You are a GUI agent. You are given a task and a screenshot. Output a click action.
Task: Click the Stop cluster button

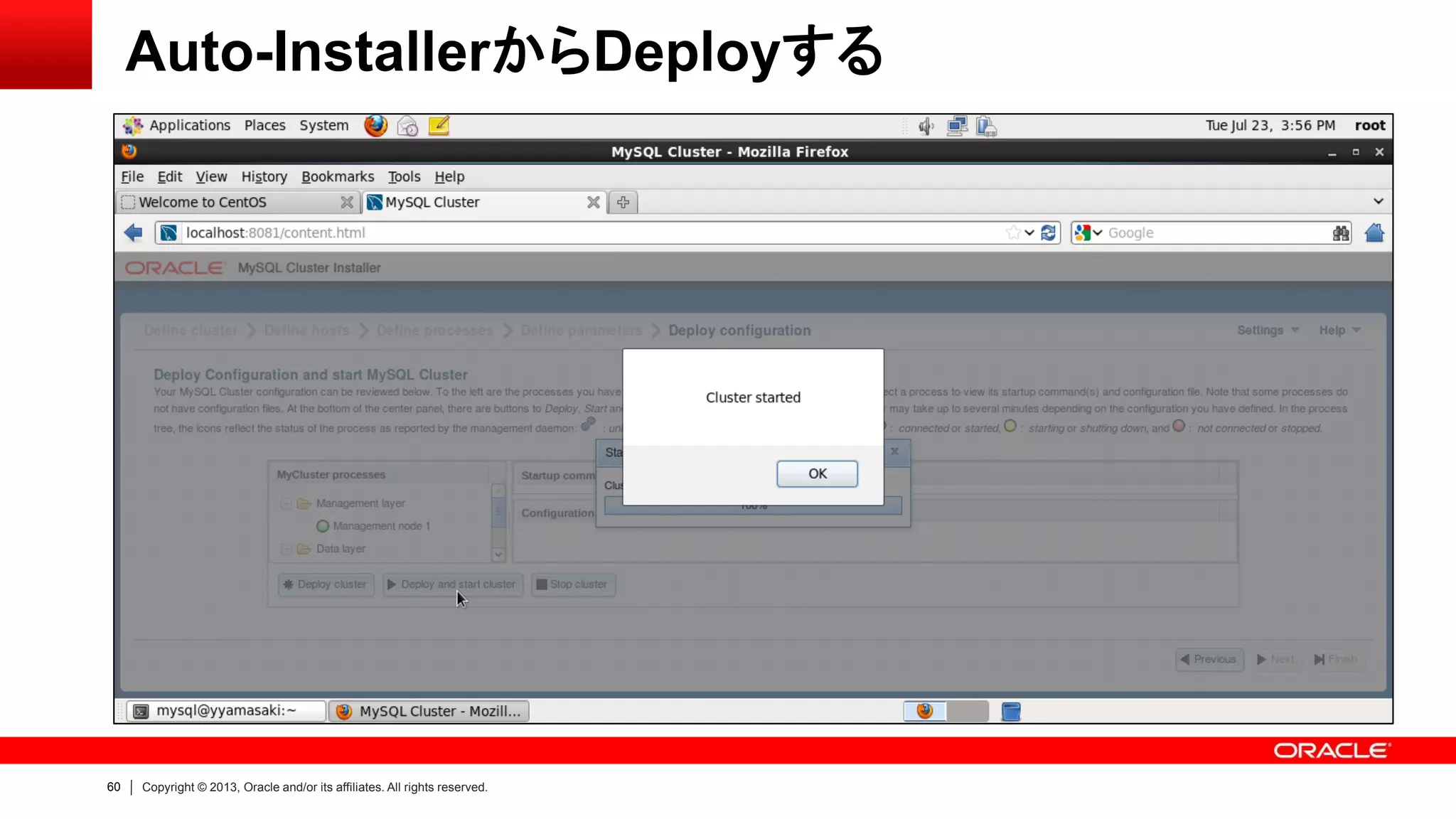point(573,584)
